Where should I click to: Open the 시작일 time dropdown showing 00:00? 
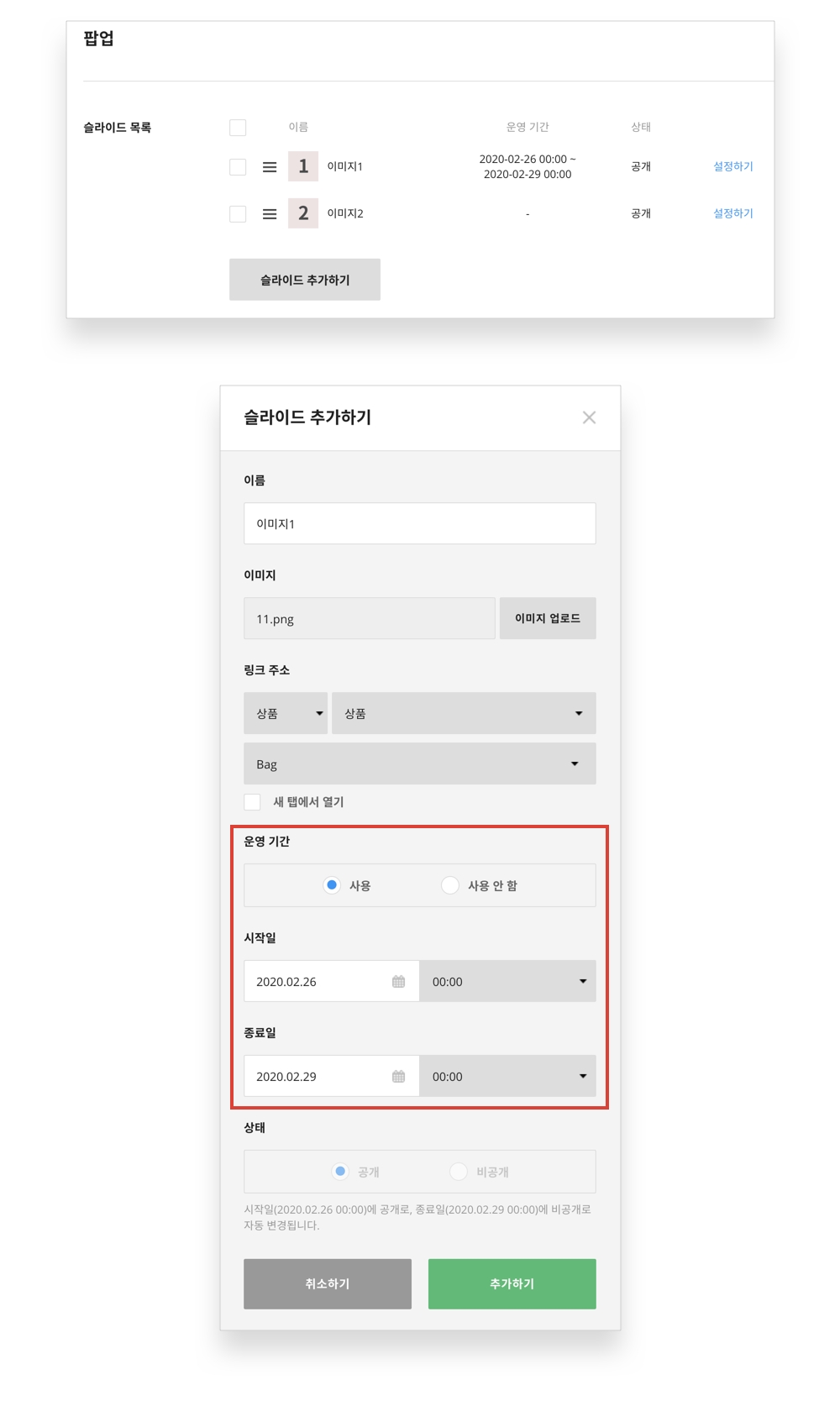click(x=507, y=981)
